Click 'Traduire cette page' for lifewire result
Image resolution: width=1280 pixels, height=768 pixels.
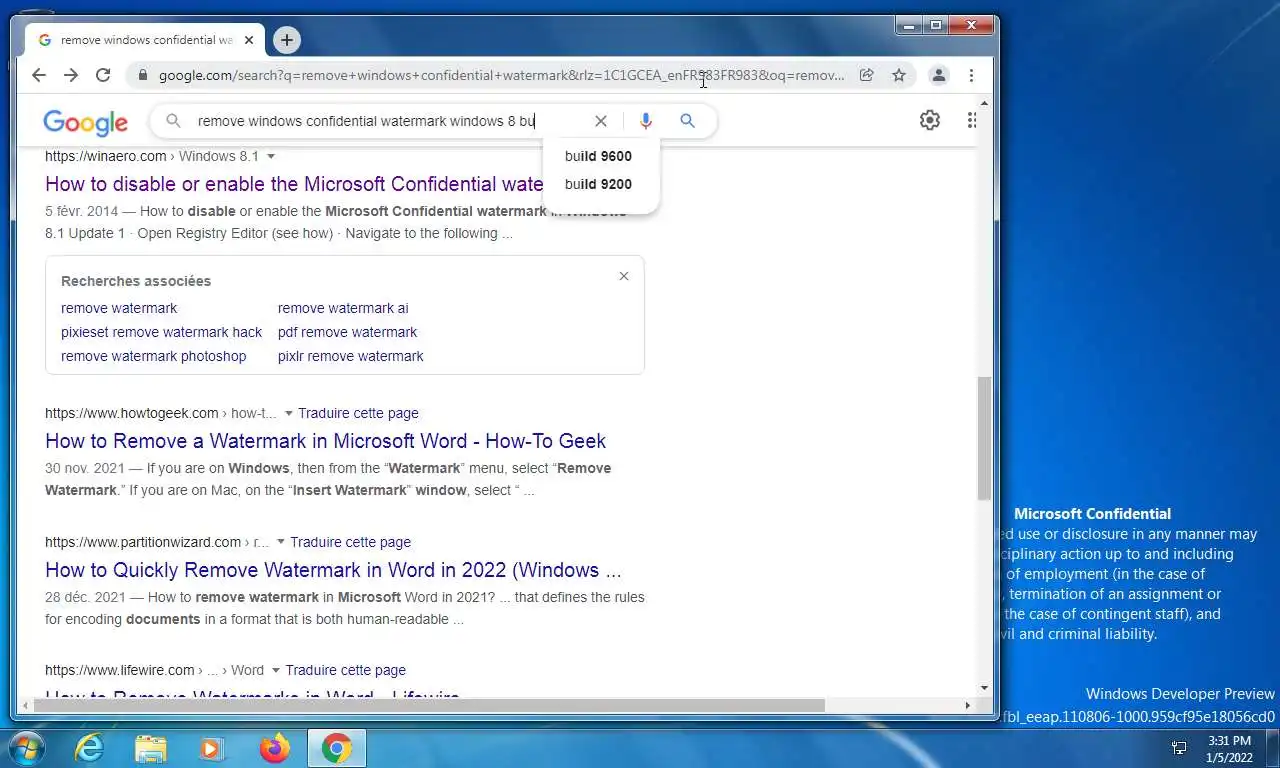coord(345,670)
